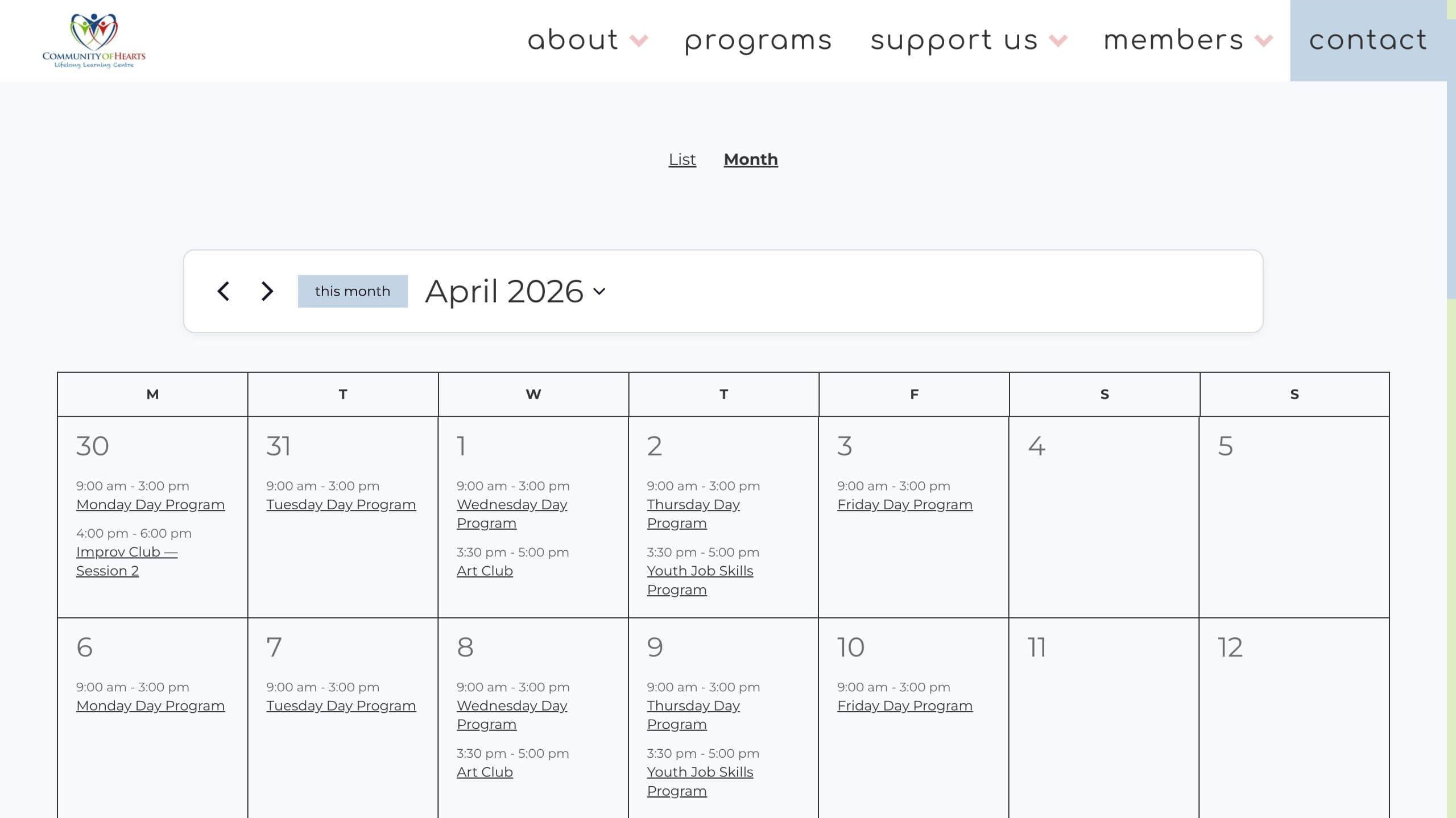
Task: Open the programs menu item
Action: [758, 41]
